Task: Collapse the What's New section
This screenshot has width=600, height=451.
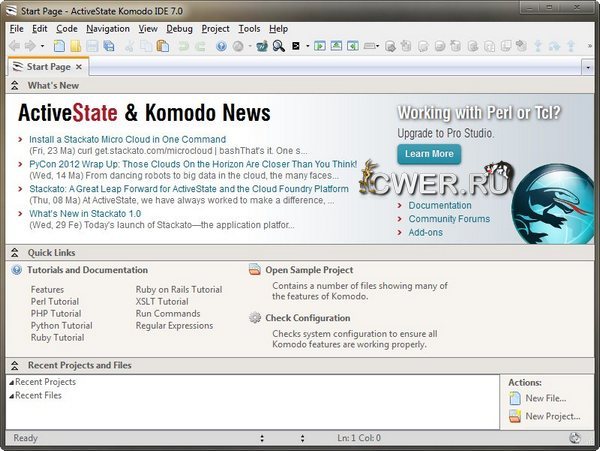Action: [x=15, y=85]
